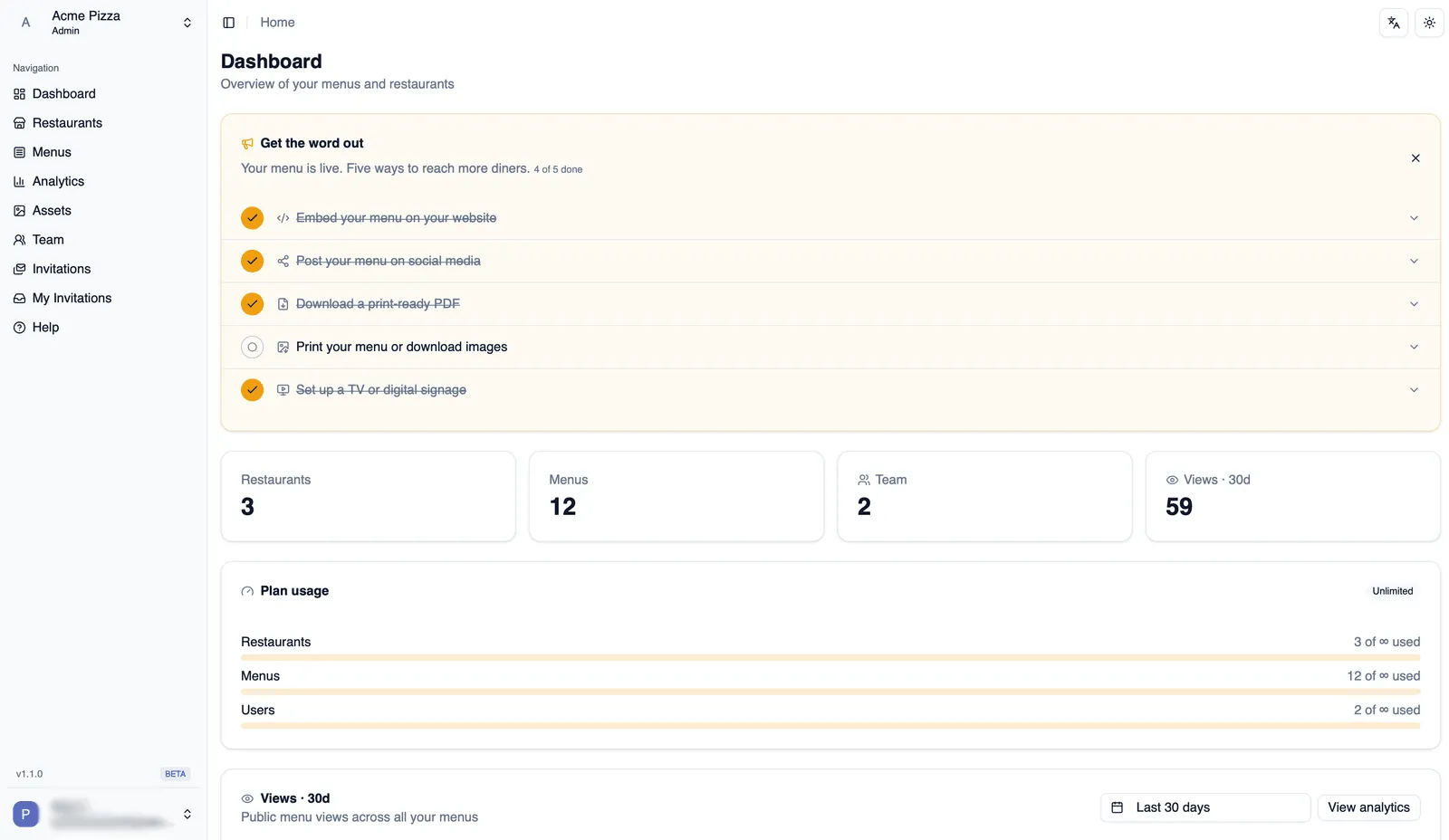Uncheck the Download a print-ready PDF checkmark
The width and height of the screenshot is (1449, 840).
tap(252, 304)
